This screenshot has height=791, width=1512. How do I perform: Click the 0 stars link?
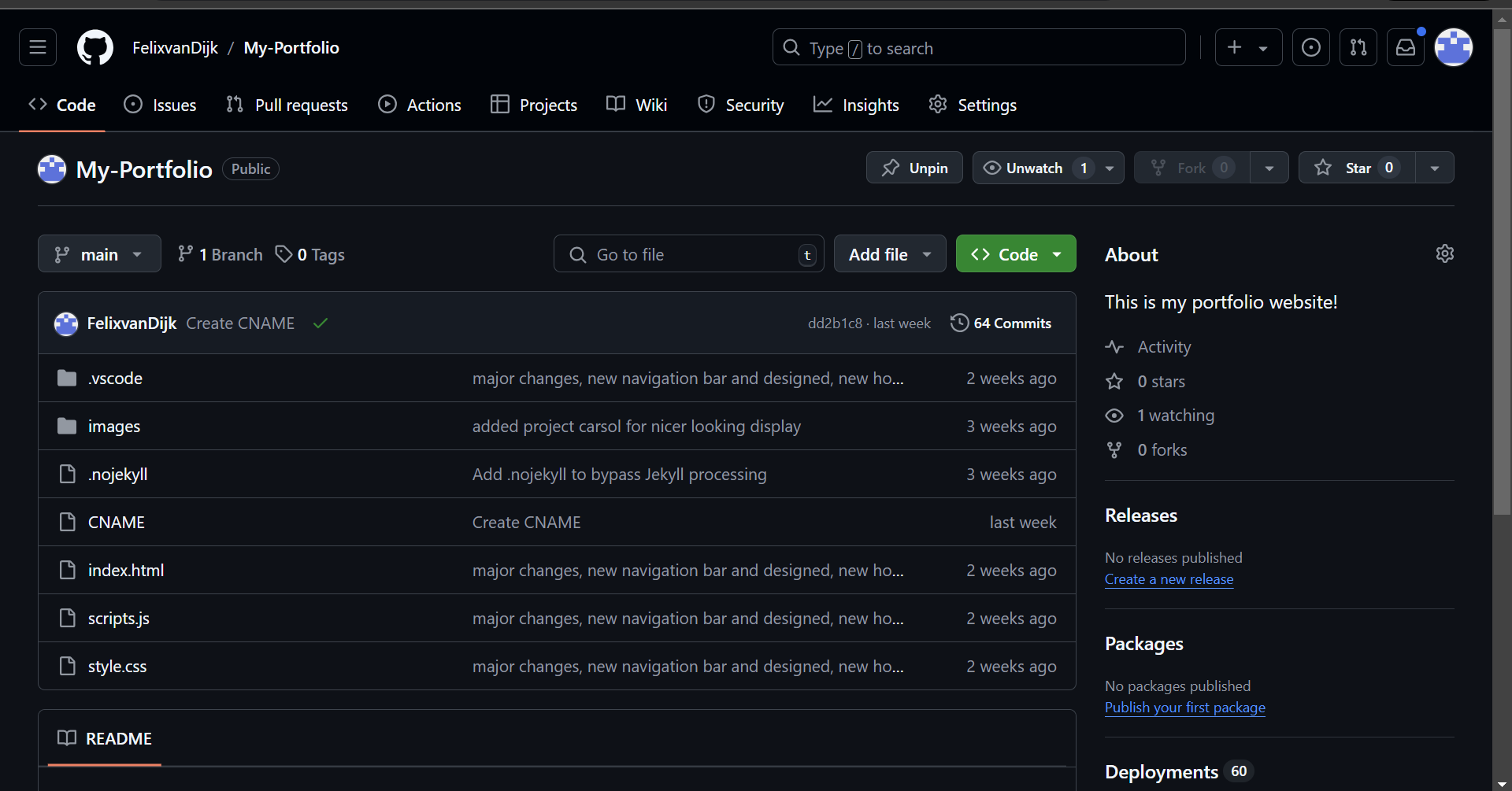point(1162,381)
